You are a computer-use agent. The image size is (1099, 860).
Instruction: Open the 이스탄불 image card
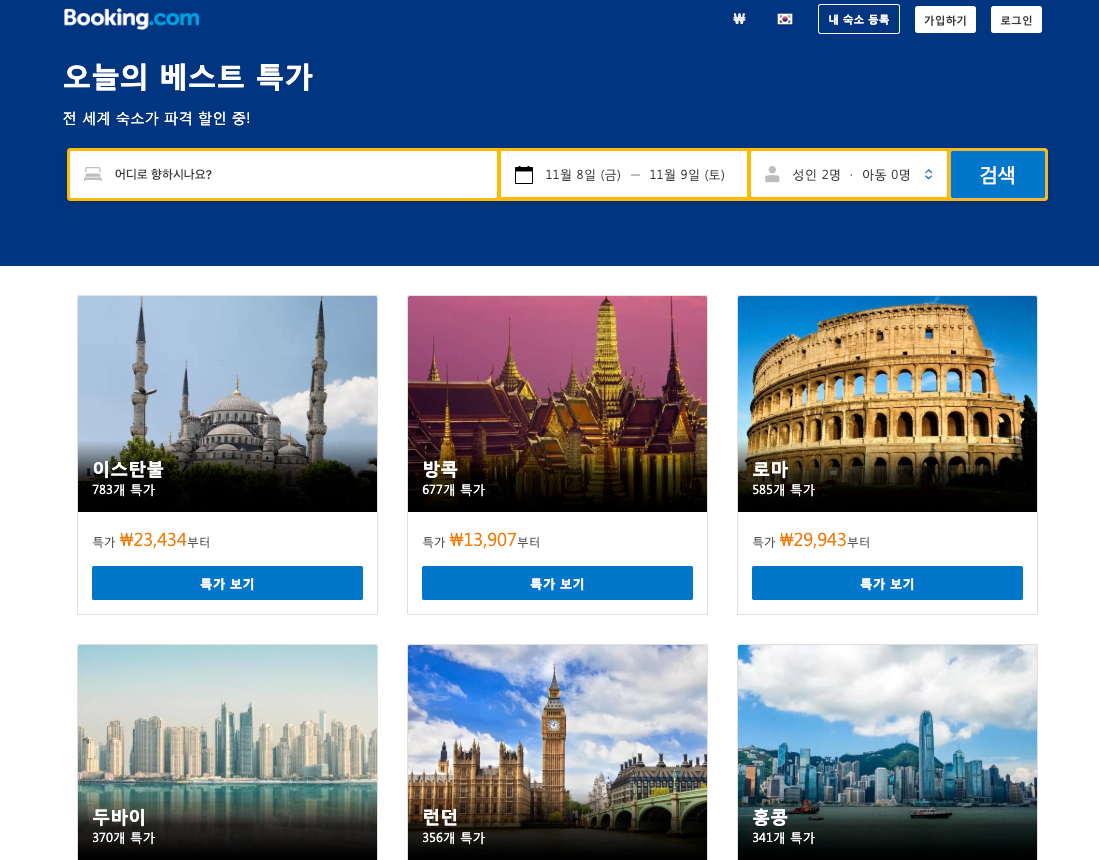[227, 404]
